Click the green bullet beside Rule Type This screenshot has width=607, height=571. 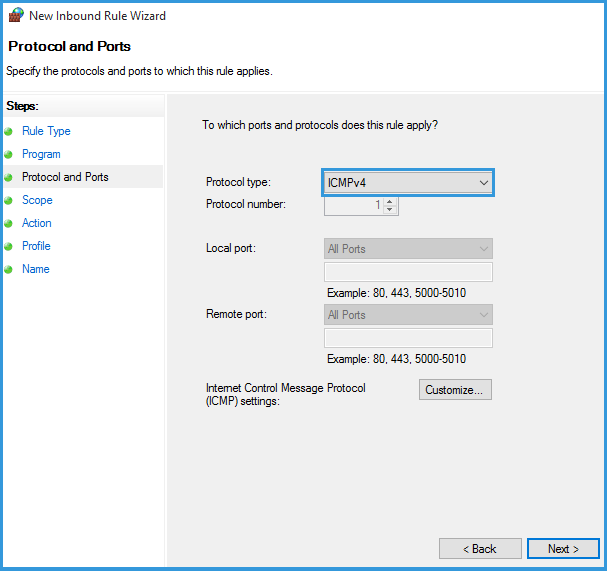pos(9,131)
